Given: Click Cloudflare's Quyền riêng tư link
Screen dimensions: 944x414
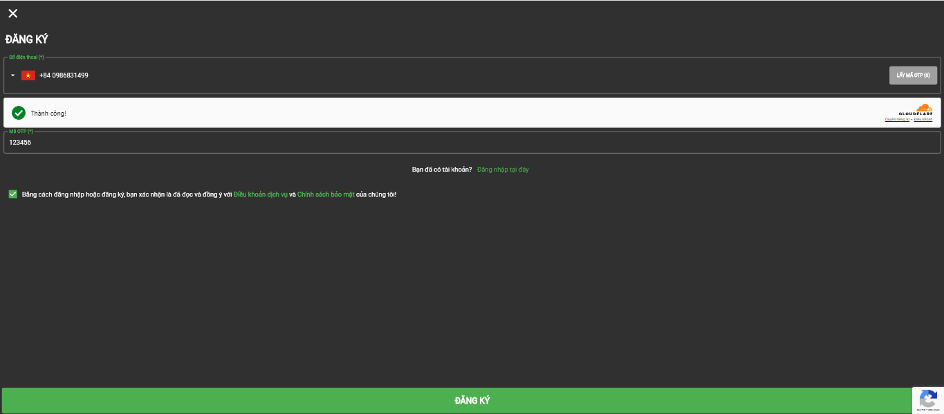Looking at the screenshot, I should [x=896, y=120].
